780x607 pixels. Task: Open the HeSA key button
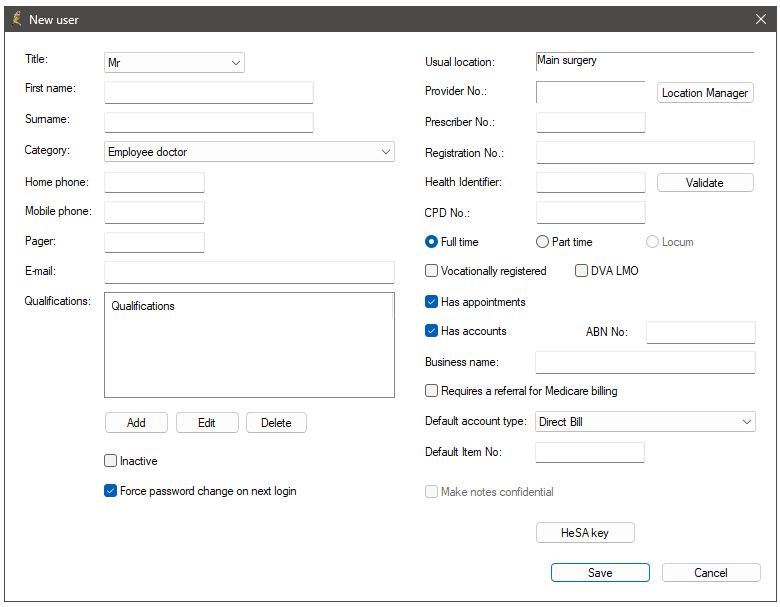(x=585, y=533)
